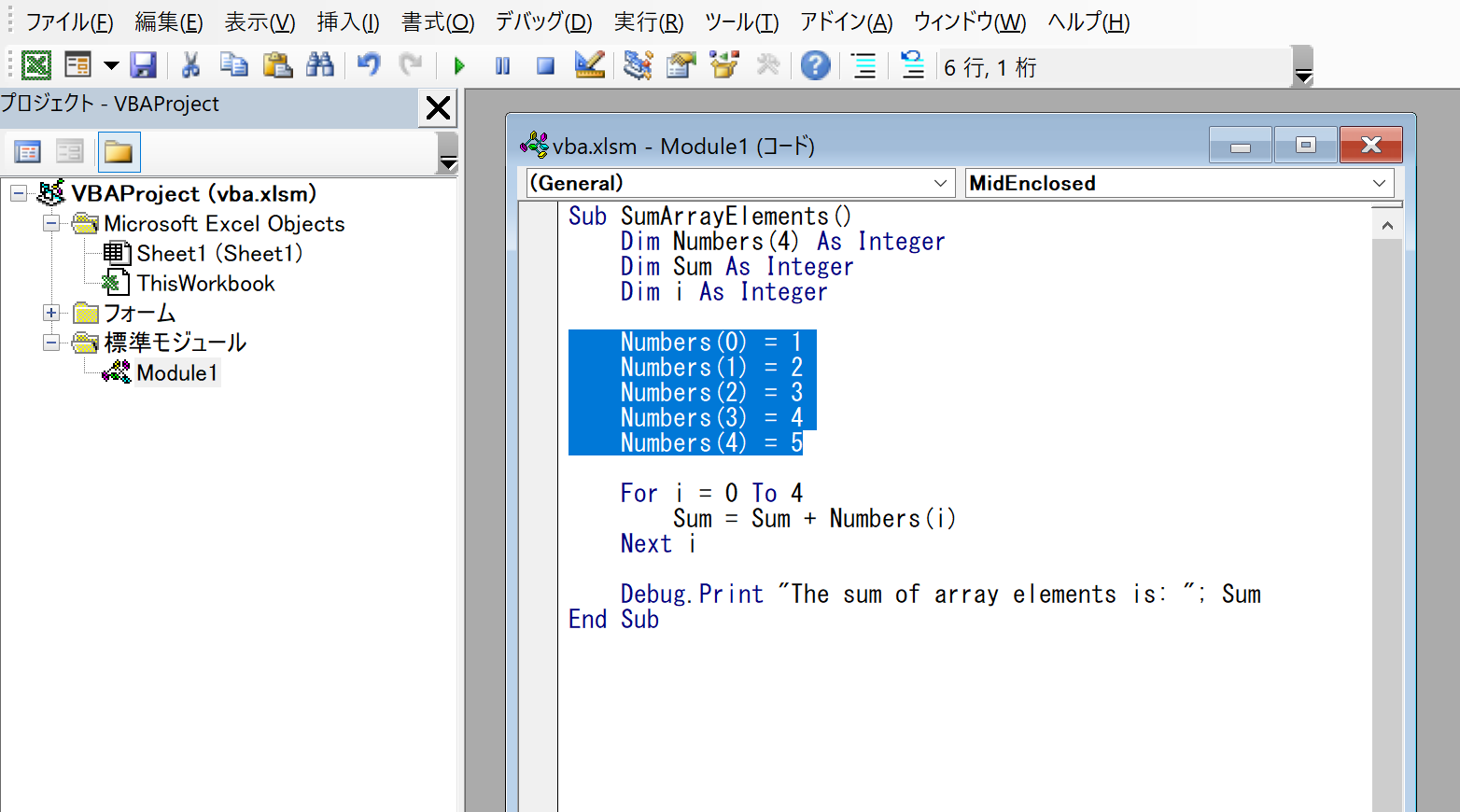Switch to Microsoft Excel view icon

click(35, 65)
